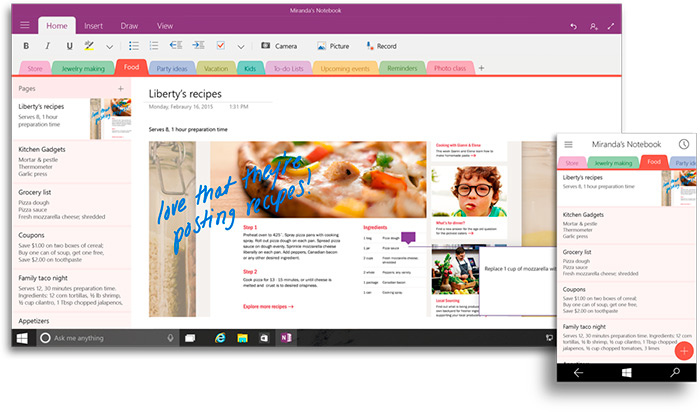Expand the text formatting options chevron
The image size is (700, 412).
click(x=109, y=47)
